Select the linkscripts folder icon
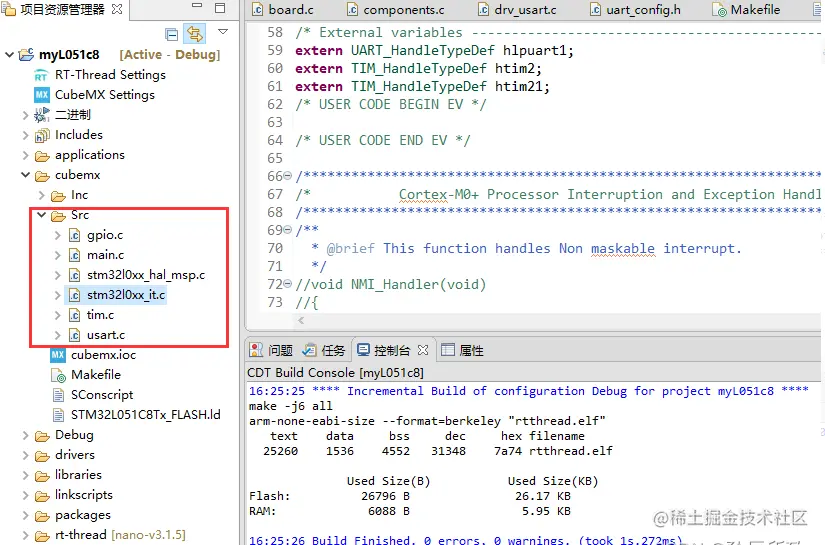This screenshot has height=545, width=825. click(x=42, y=496)
